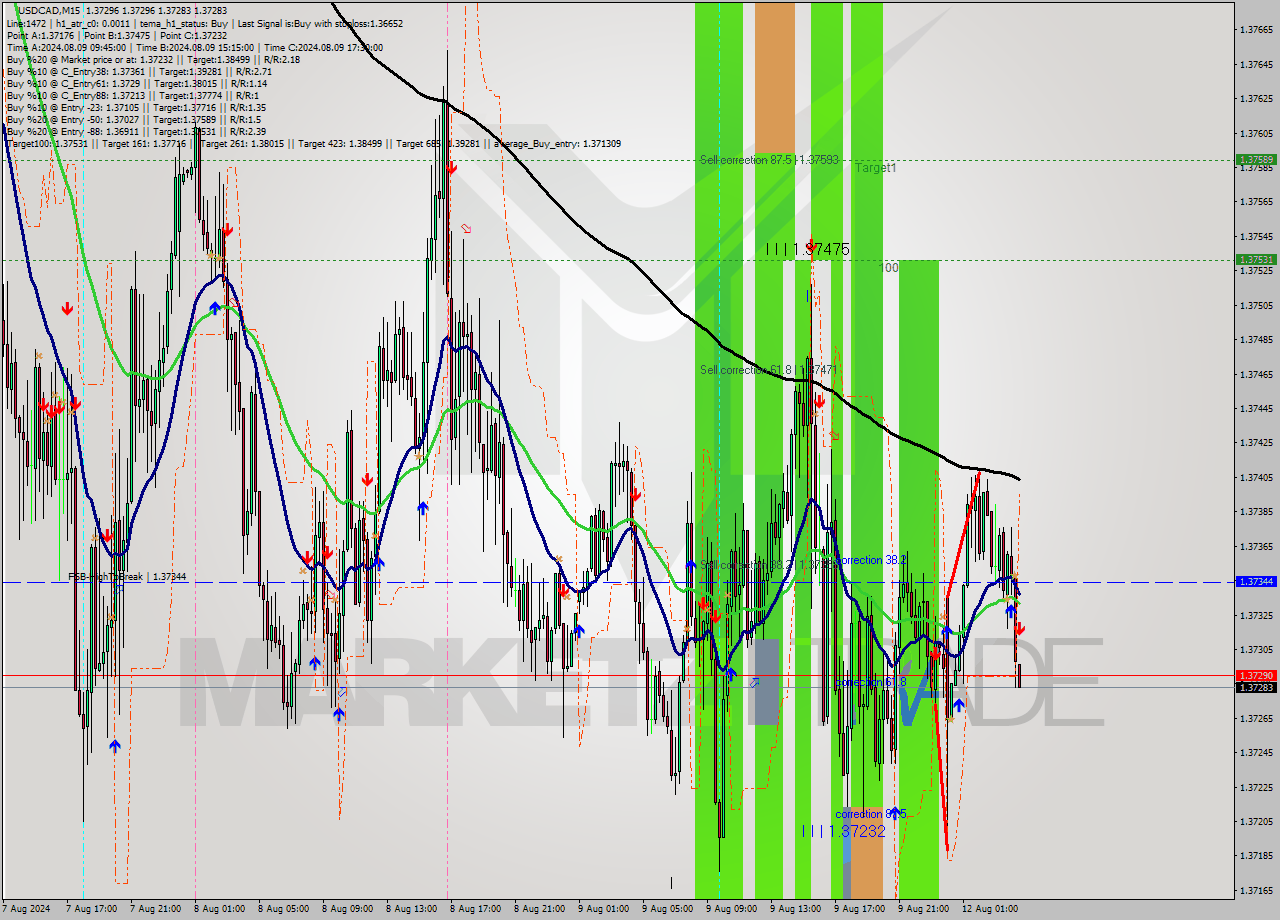Click 1.37665 on the price scale

[x=1256, y=30]
